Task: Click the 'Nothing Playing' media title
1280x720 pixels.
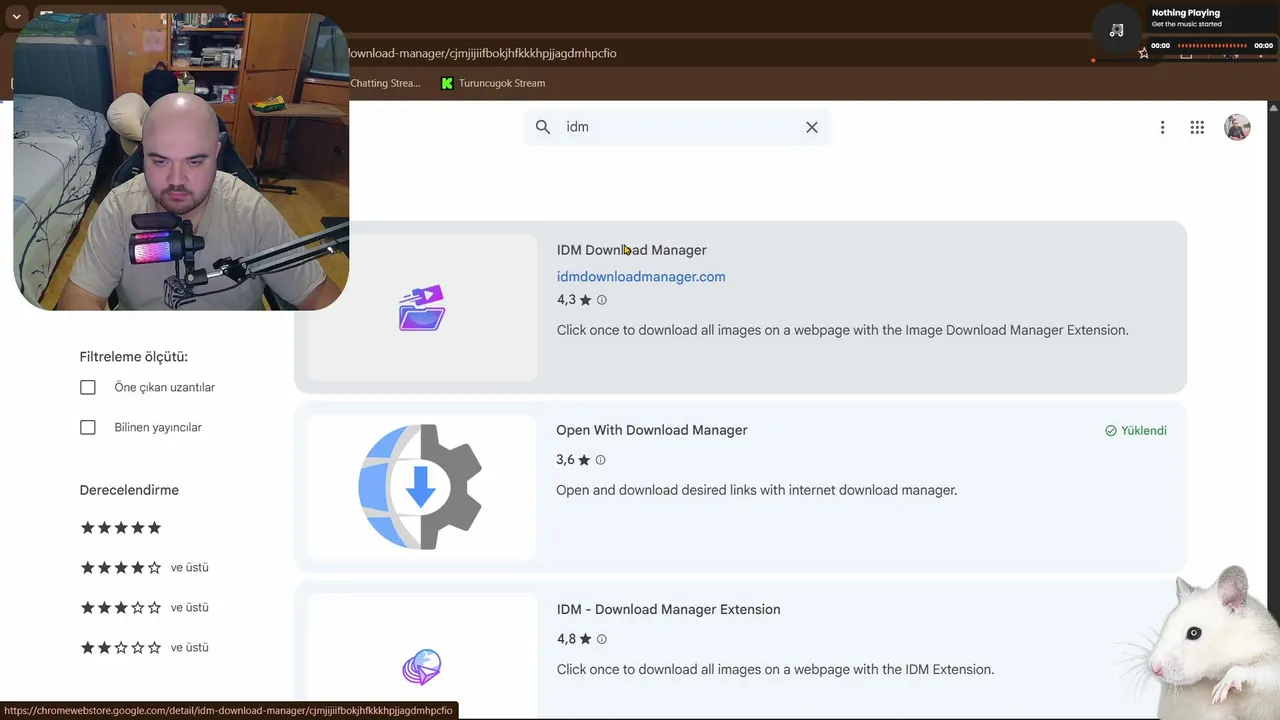Action: tap(1186, 13)
